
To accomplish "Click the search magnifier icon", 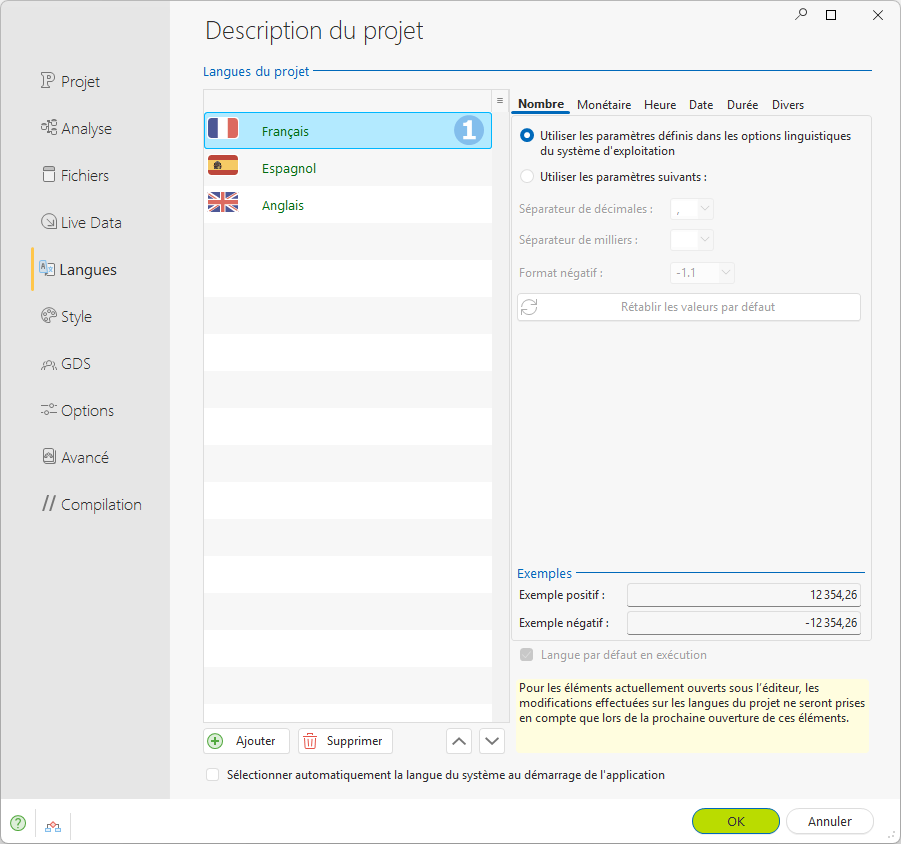I will point(801,14).
